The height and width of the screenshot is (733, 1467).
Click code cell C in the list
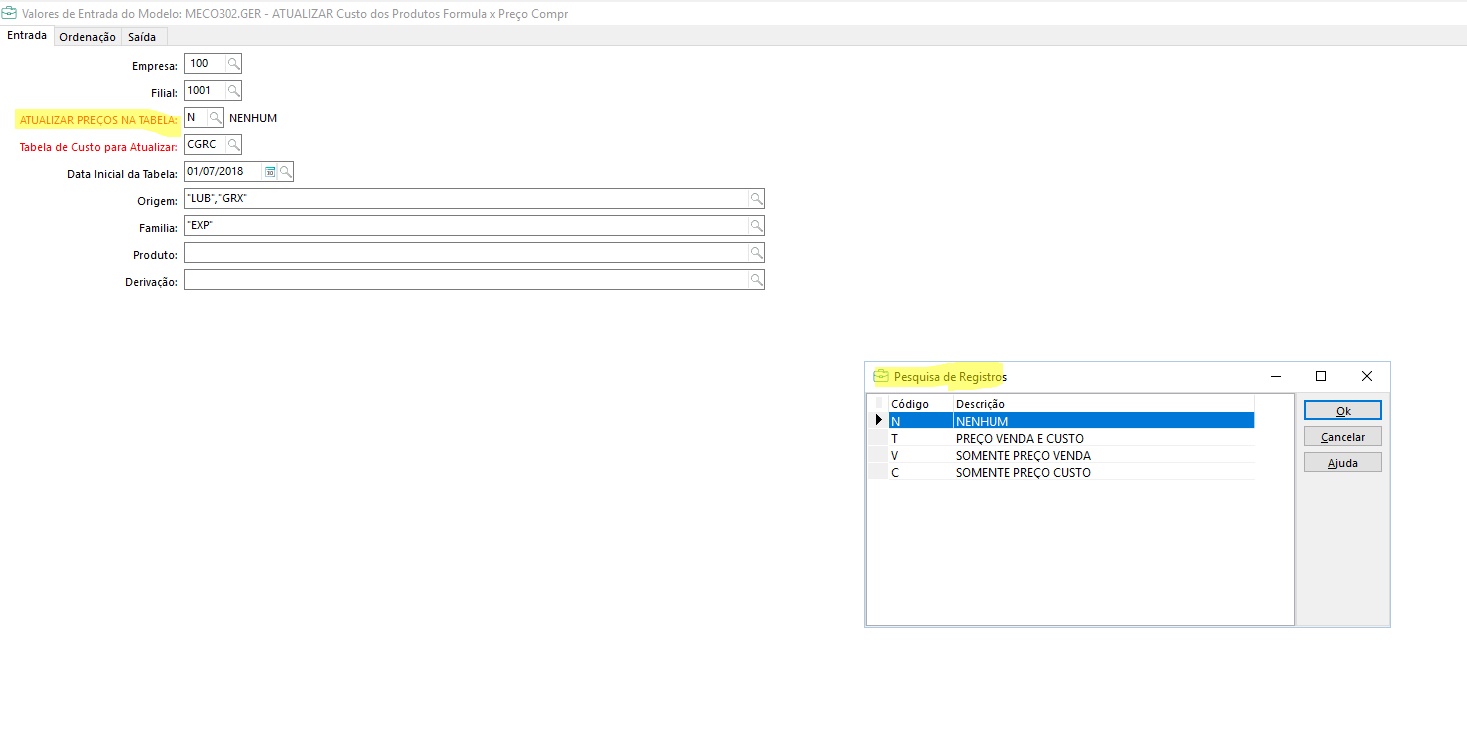(920, 472)
